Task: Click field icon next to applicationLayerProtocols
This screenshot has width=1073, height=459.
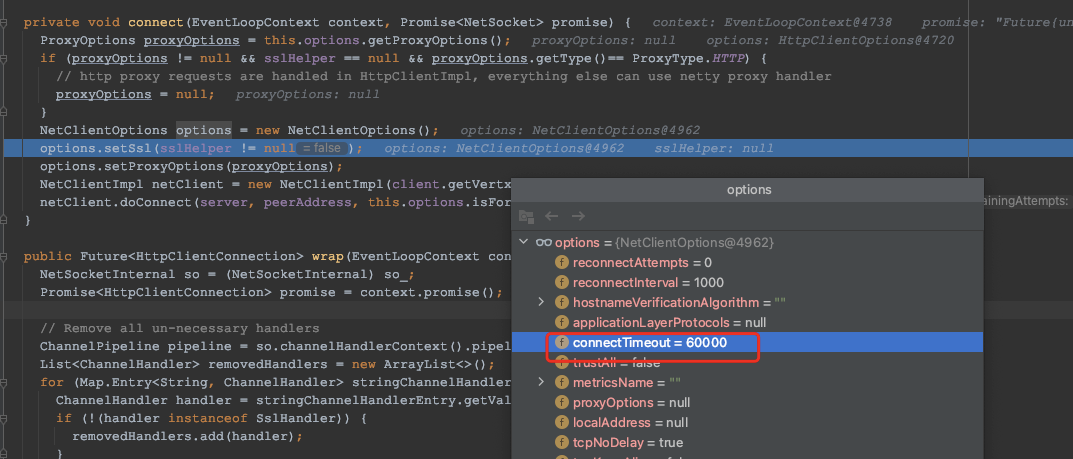Action: [x=562, y=322]
